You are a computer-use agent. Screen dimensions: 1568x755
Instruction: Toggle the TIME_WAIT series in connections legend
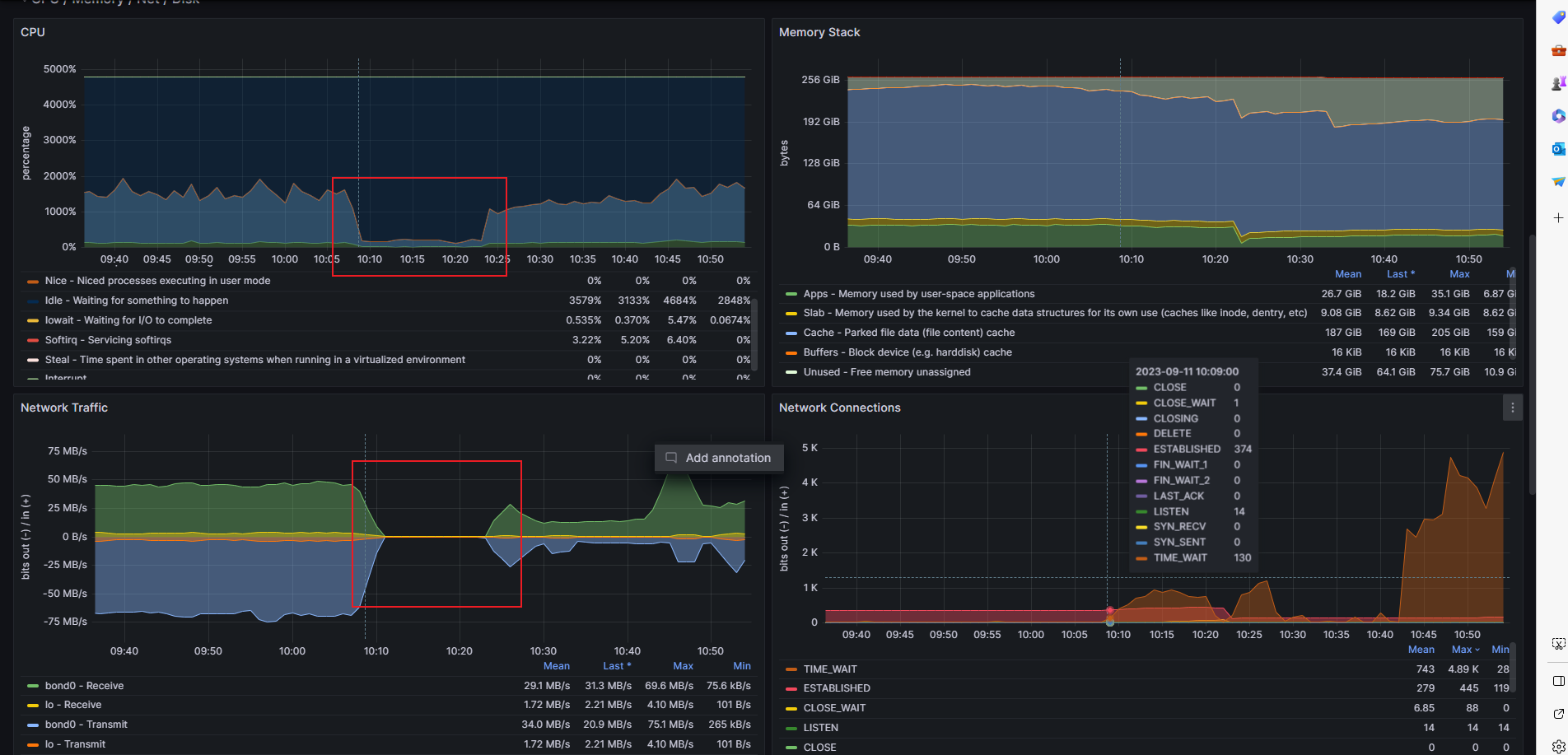[x=830, y=669]
